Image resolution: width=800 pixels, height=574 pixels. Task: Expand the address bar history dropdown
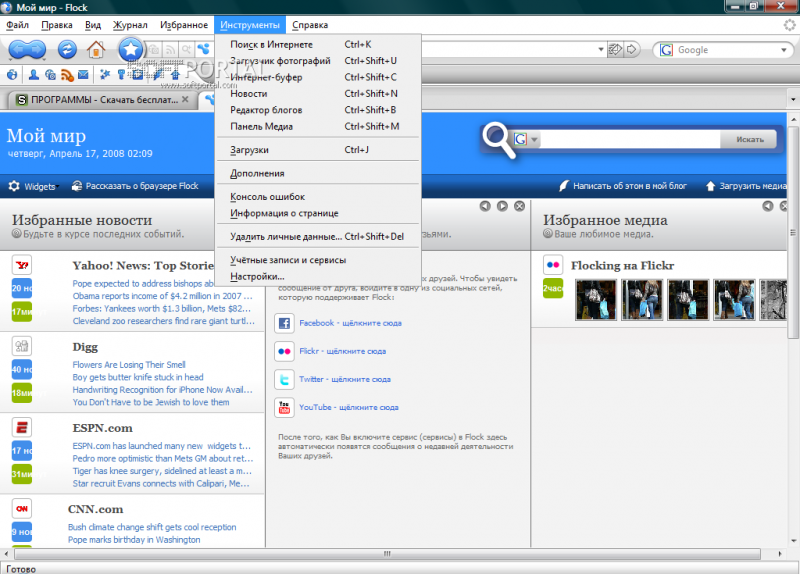coord(601,49)
